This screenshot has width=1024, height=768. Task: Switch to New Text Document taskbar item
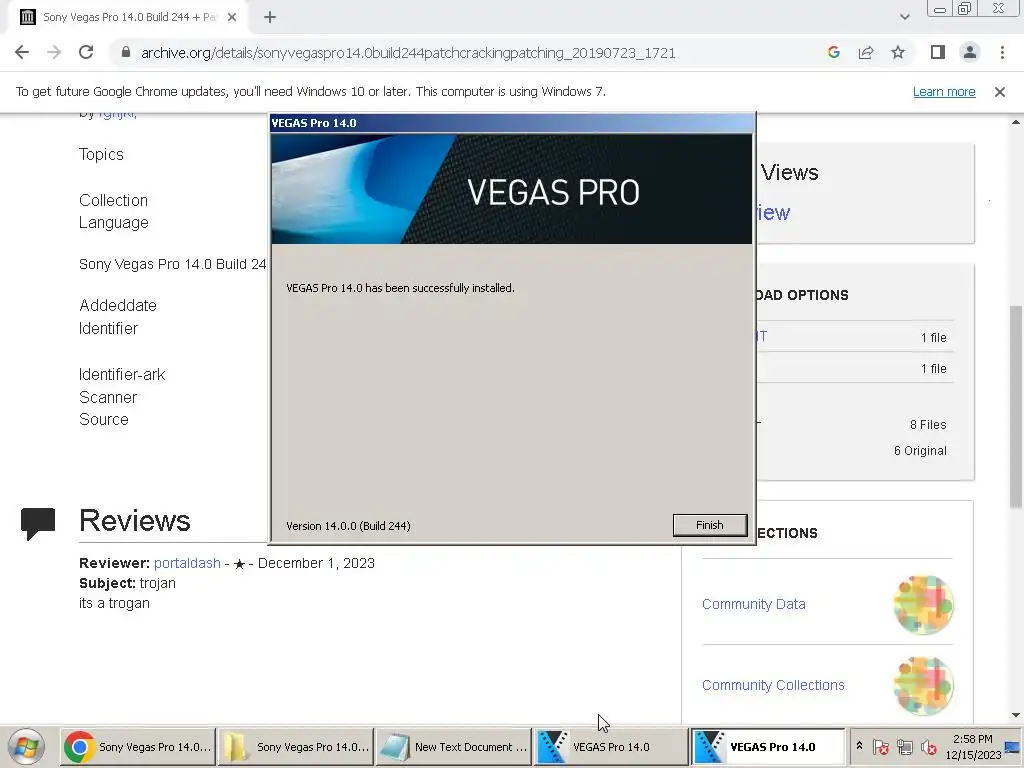click(454, 746)
